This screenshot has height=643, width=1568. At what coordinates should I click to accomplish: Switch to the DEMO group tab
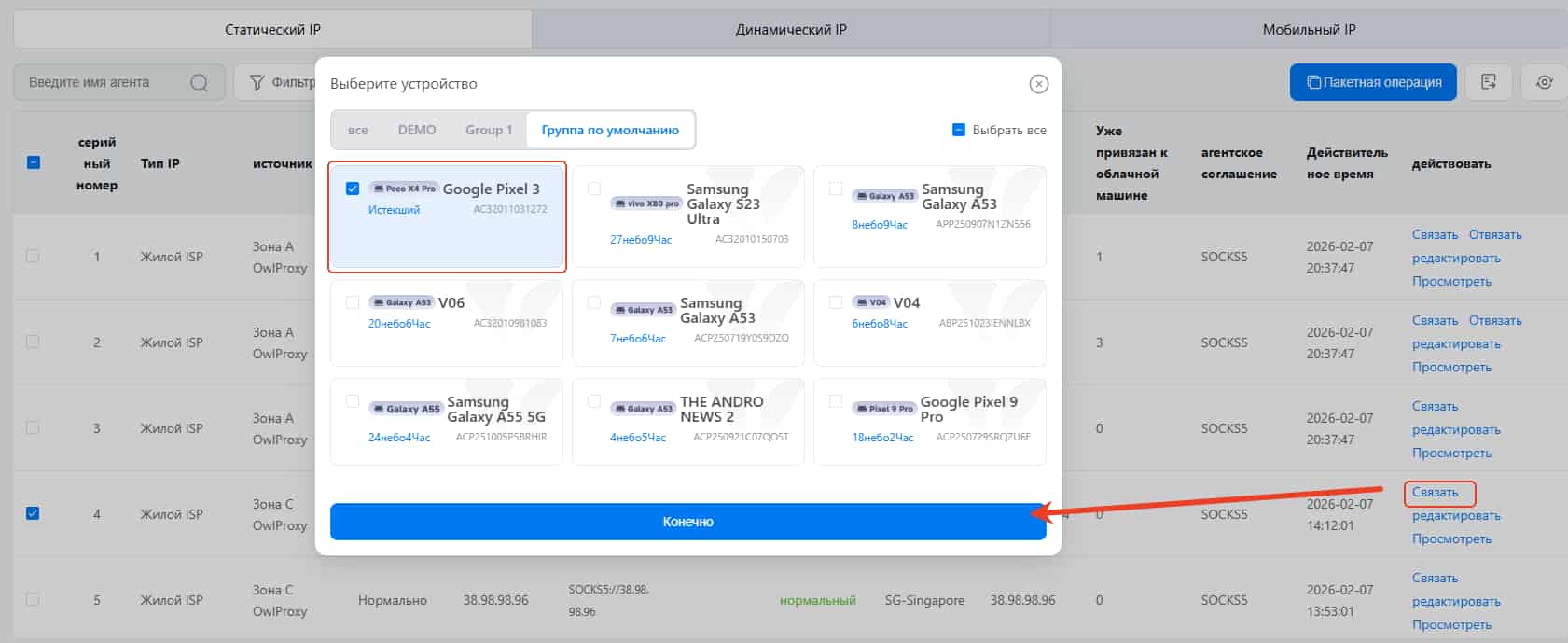(x=417, y=130)
